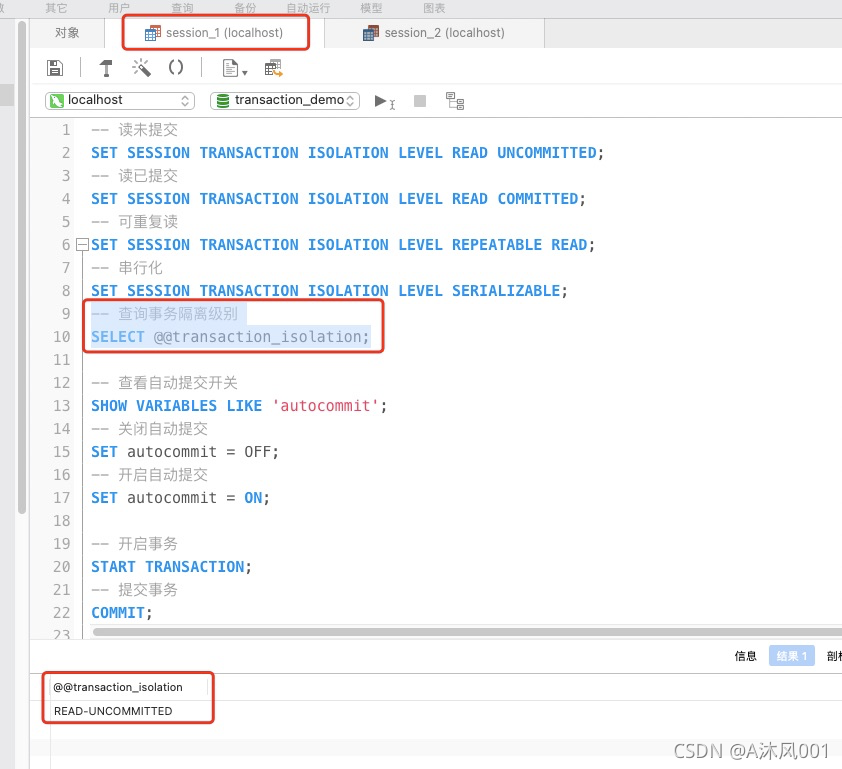Image resolution: width=842 pixels, height=769 pixels.
Task: Open the localhost connection dropdown
Action: pyautogui.click(x=119, y=100)
